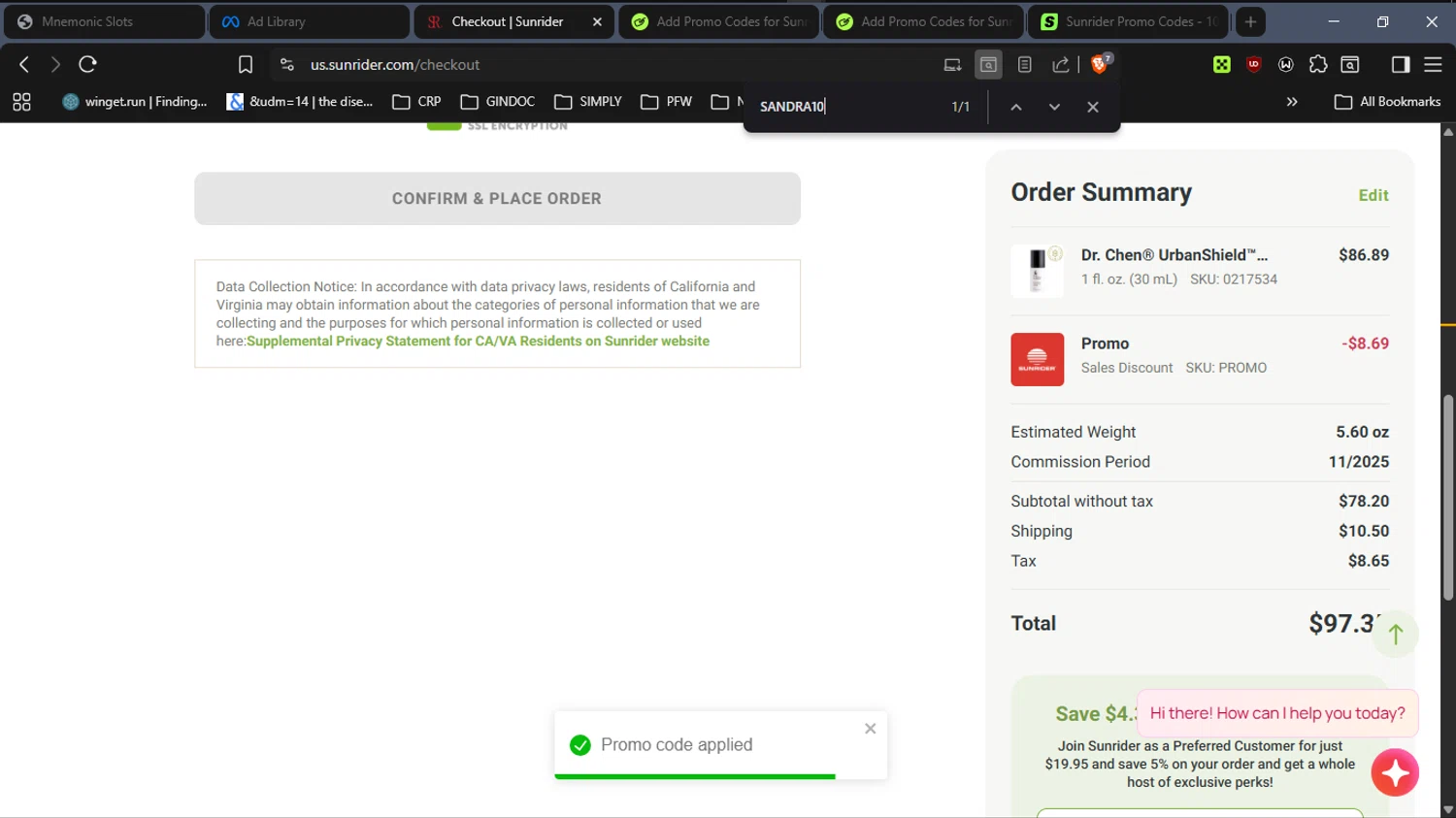
Task: Open Brave Shields lion icon
Action: pyautogui.click(x=1100, y=64)
